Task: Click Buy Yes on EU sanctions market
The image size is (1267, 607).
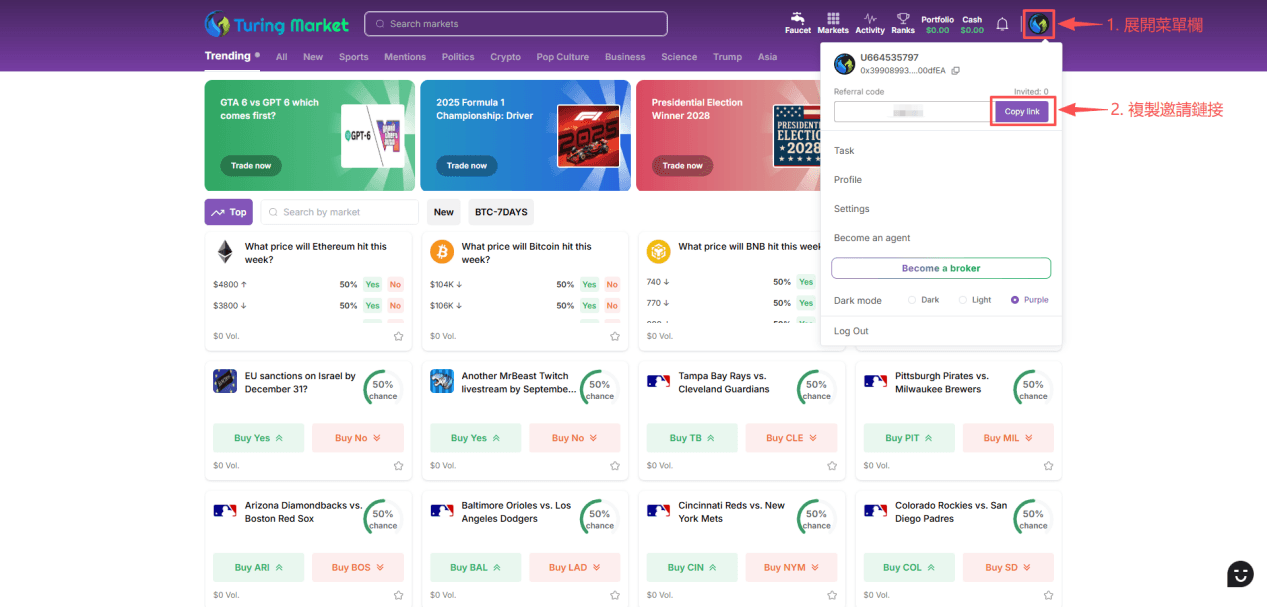Action: pyautogui.click(x=259, y=438)
